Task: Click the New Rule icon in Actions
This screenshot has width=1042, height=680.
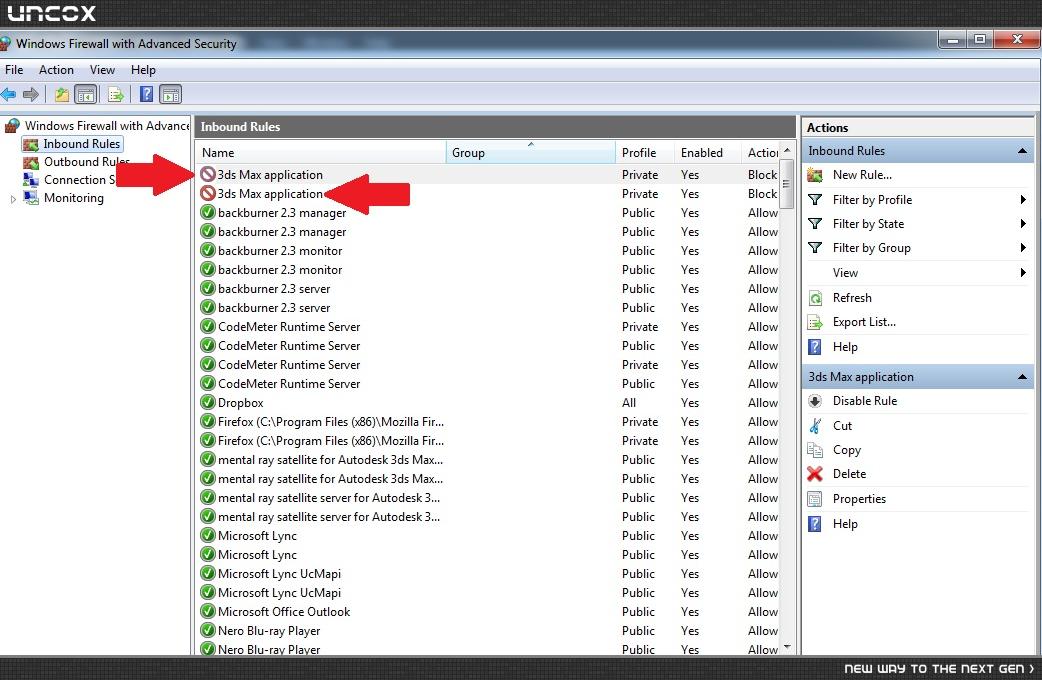Action: pos(815,175)
